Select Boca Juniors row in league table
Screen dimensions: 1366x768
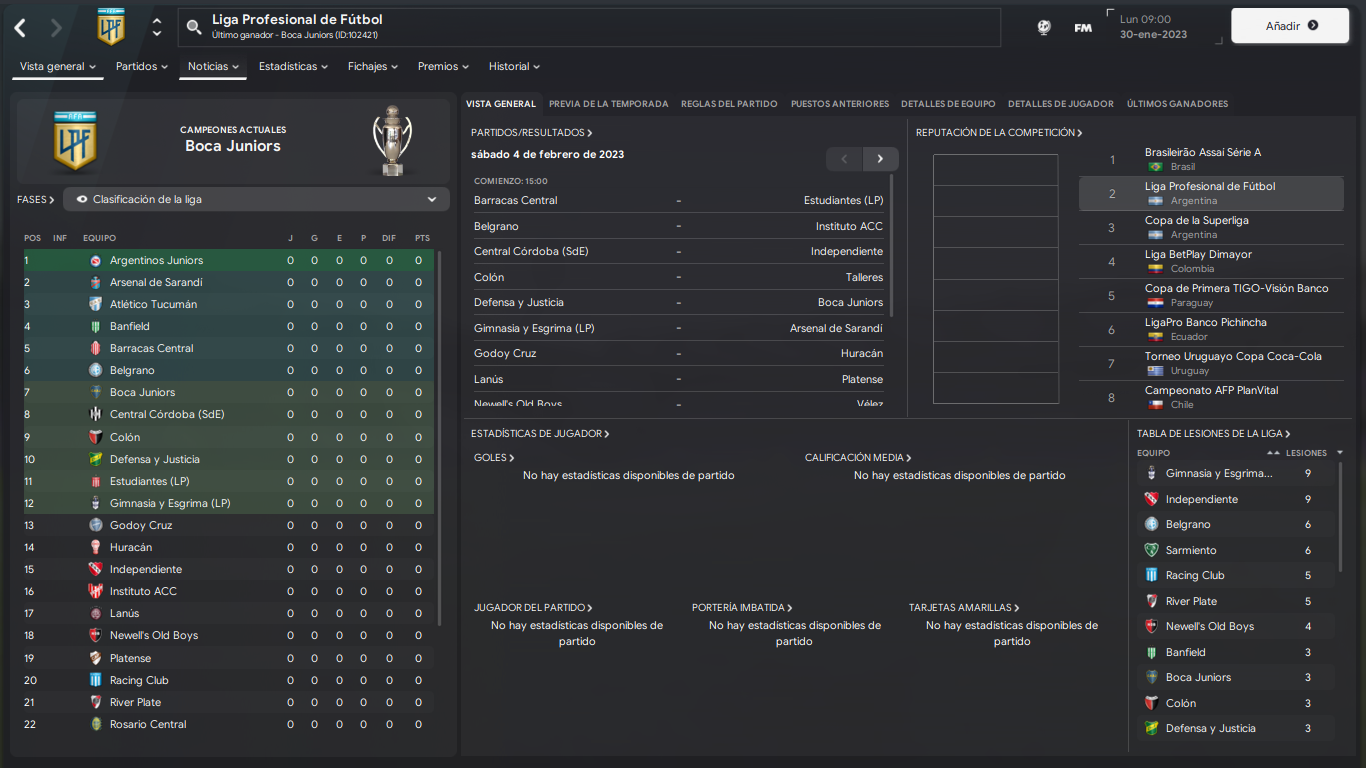click(x=228, y=392)
